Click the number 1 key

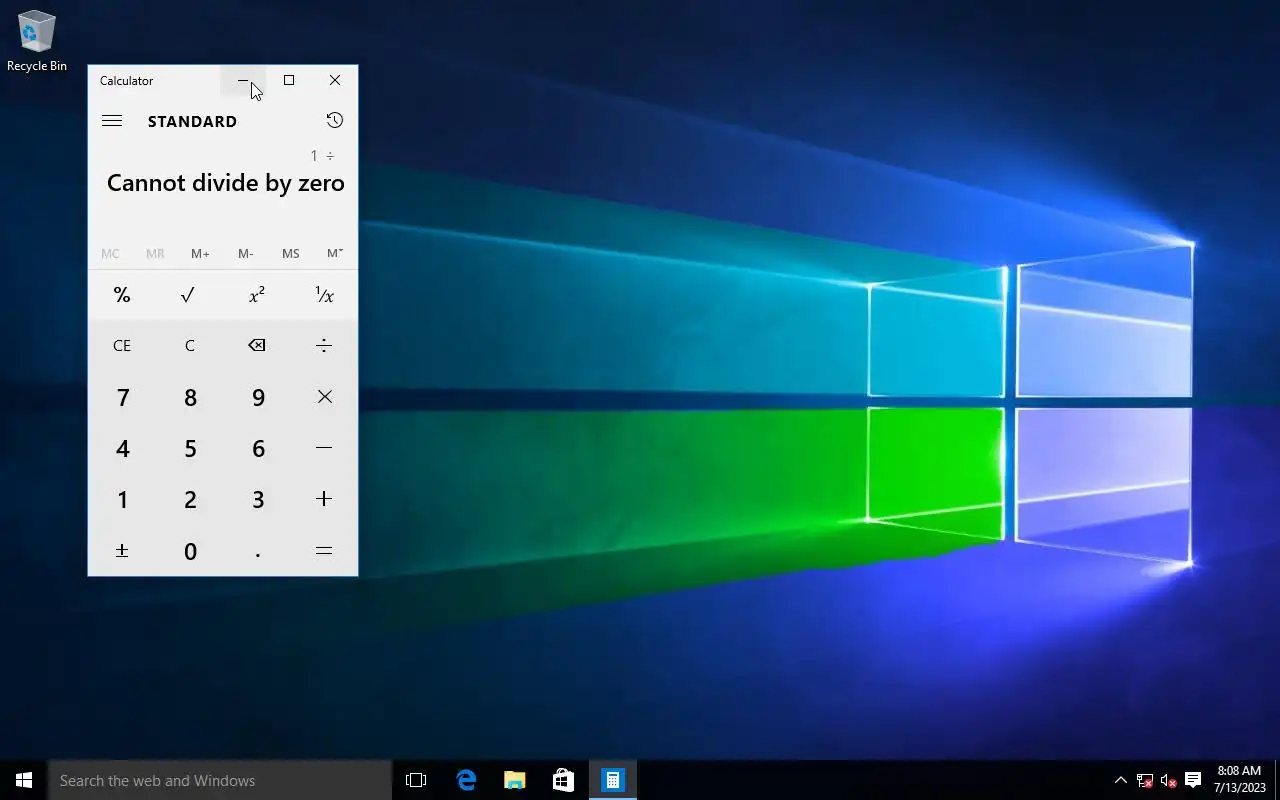pos(122,499)
